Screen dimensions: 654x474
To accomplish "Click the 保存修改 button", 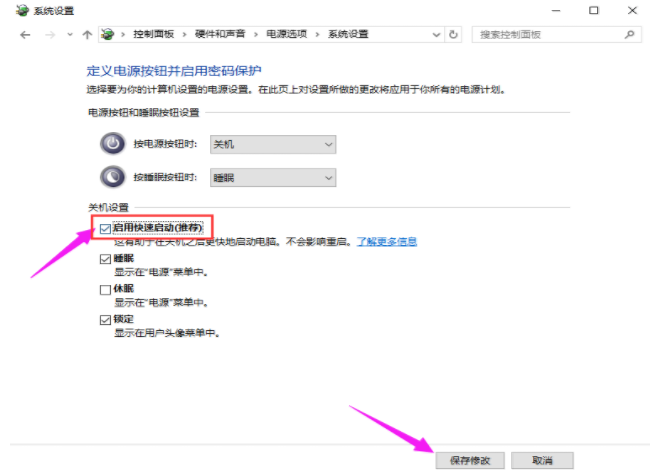I will coord(469,460).
